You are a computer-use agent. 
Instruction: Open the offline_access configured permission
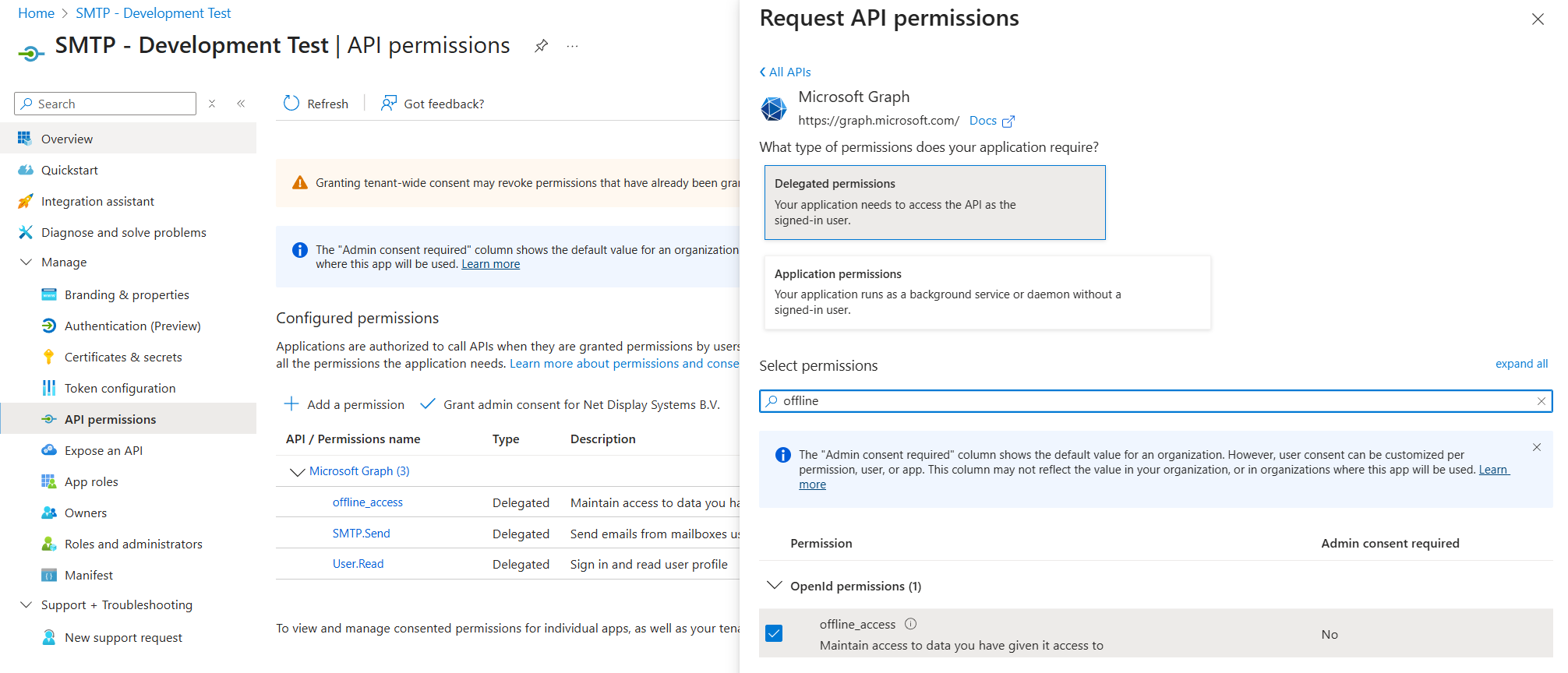[x=367, y=502]
